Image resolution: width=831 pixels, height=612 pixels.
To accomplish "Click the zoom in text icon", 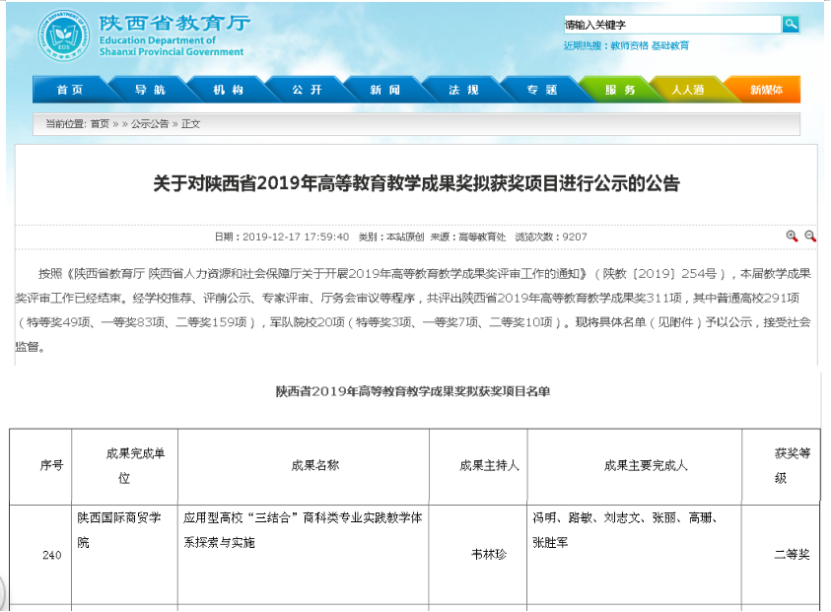I will [791, 236].
